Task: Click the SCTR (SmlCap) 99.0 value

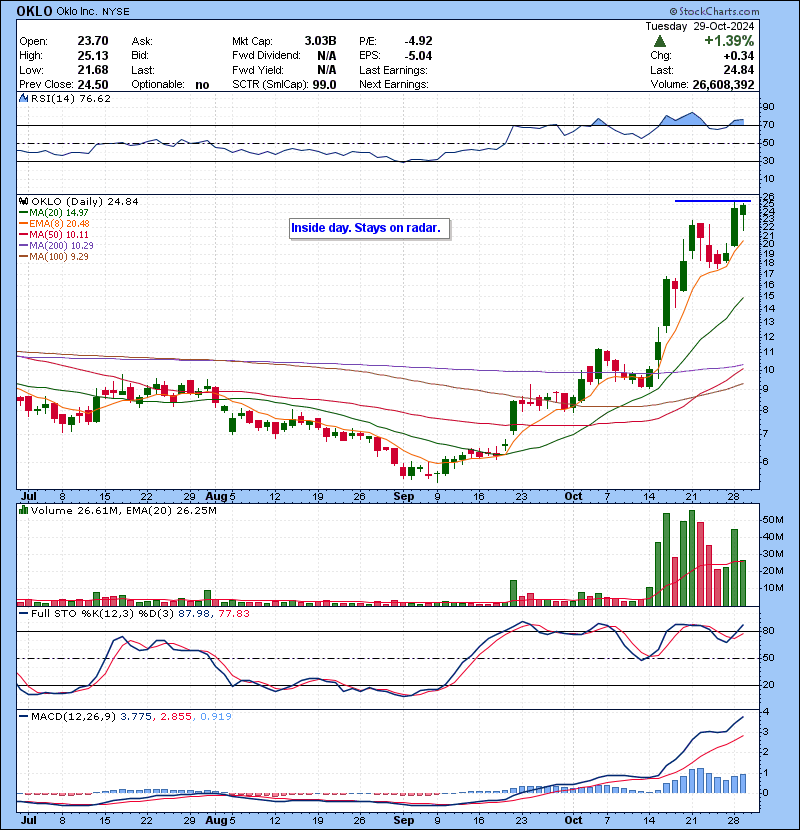Action: (324, 85)
